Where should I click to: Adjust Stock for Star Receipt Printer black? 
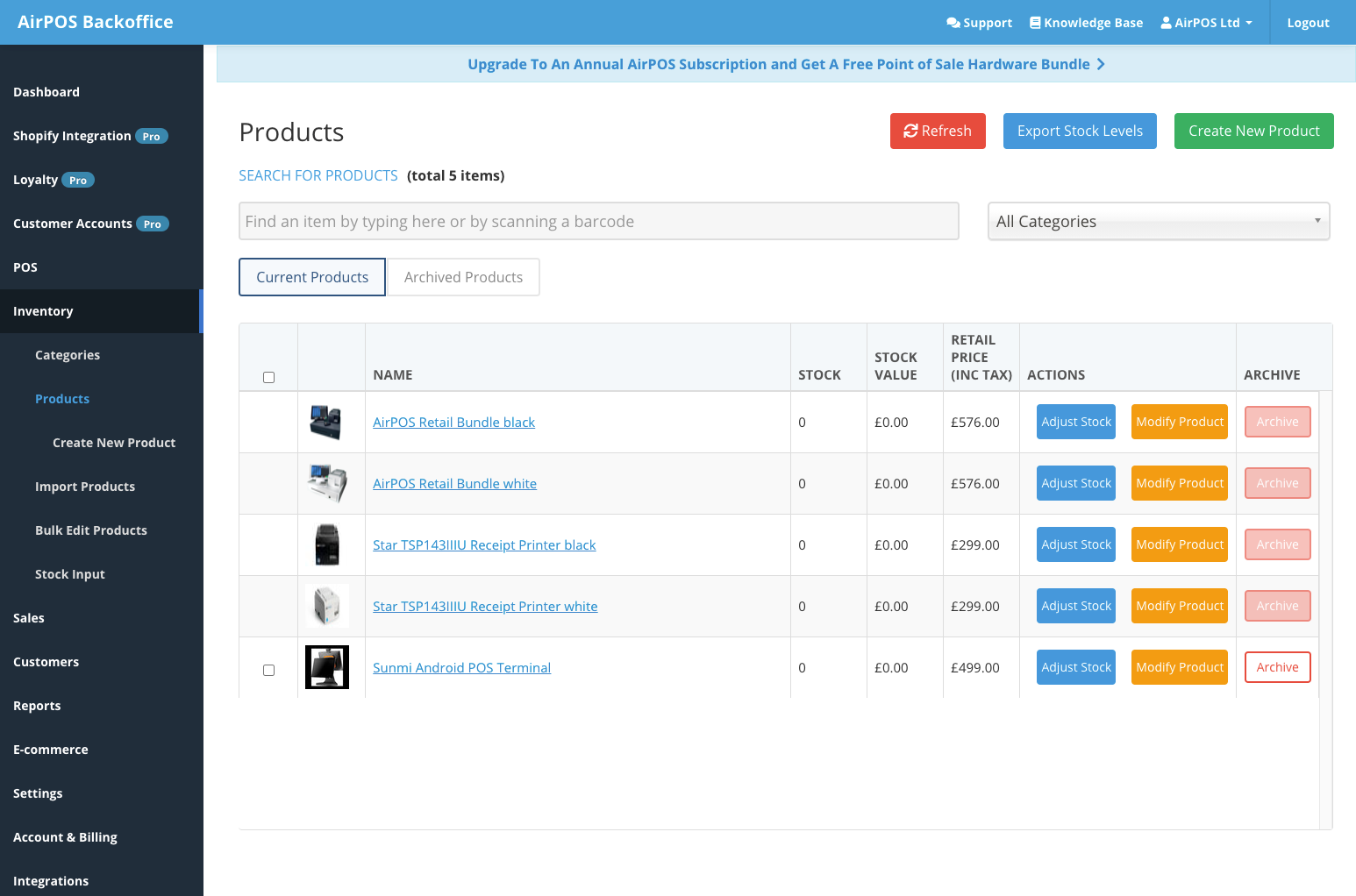[1076, 544]
